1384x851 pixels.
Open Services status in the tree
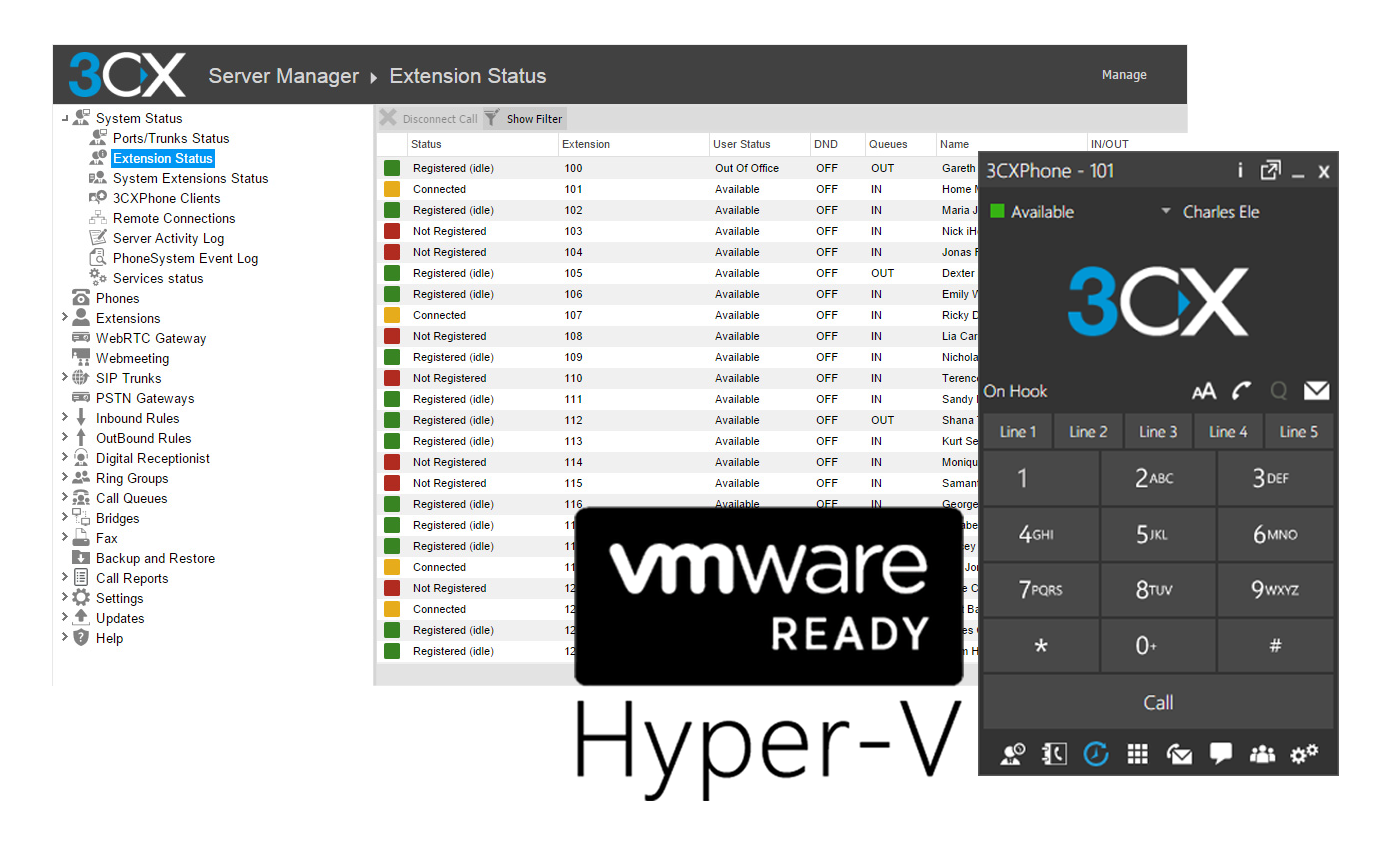pos(158,278)
